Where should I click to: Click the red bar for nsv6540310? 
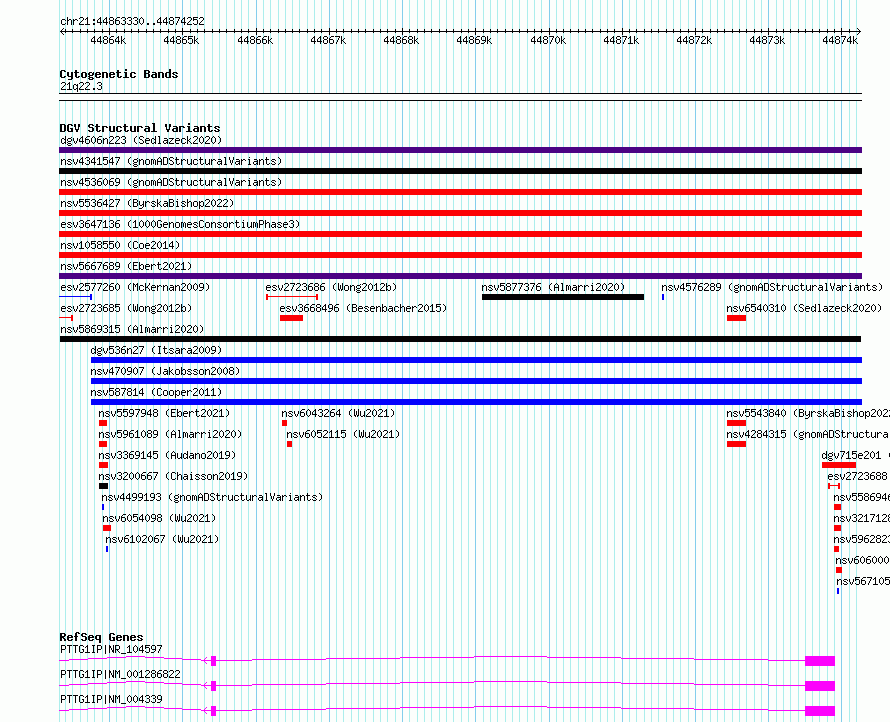[736, 318]
